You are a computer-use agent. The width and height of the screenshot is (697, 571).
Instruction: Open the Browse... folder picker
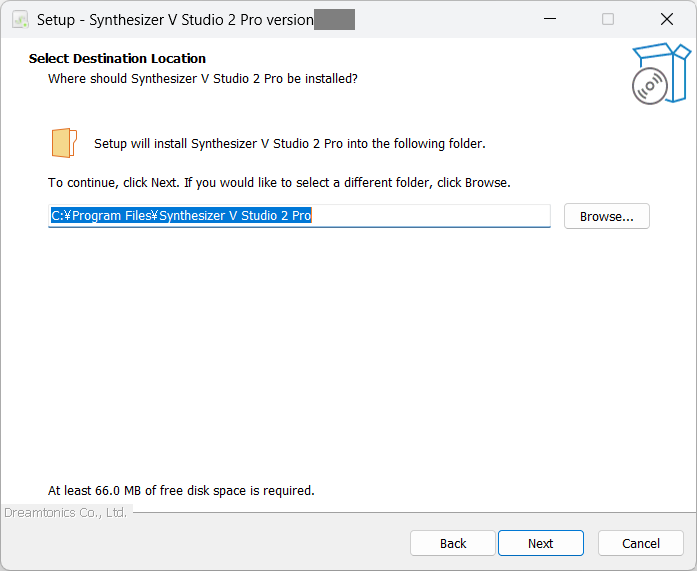[x=607, y=216]
